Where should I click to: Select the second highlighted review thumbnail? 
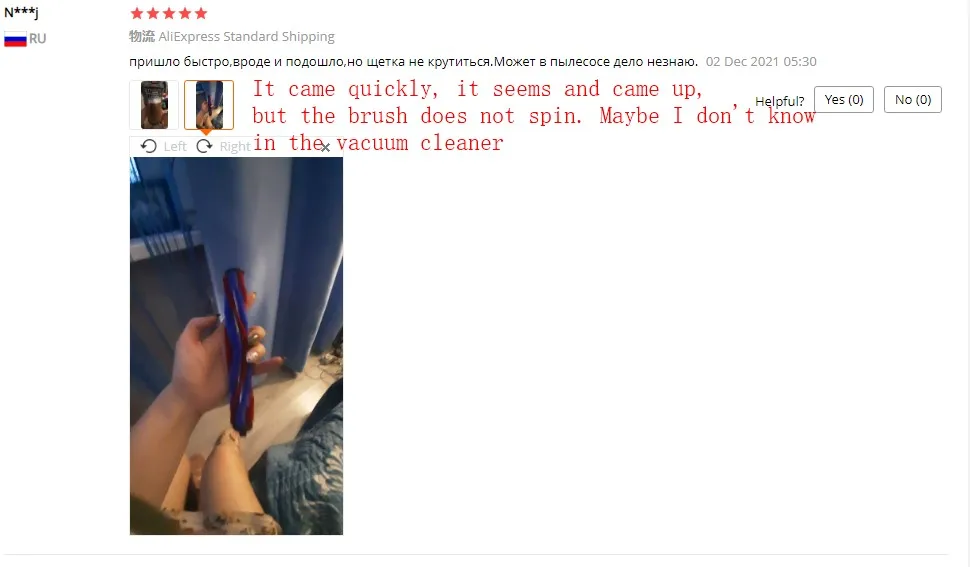[209, 104]
